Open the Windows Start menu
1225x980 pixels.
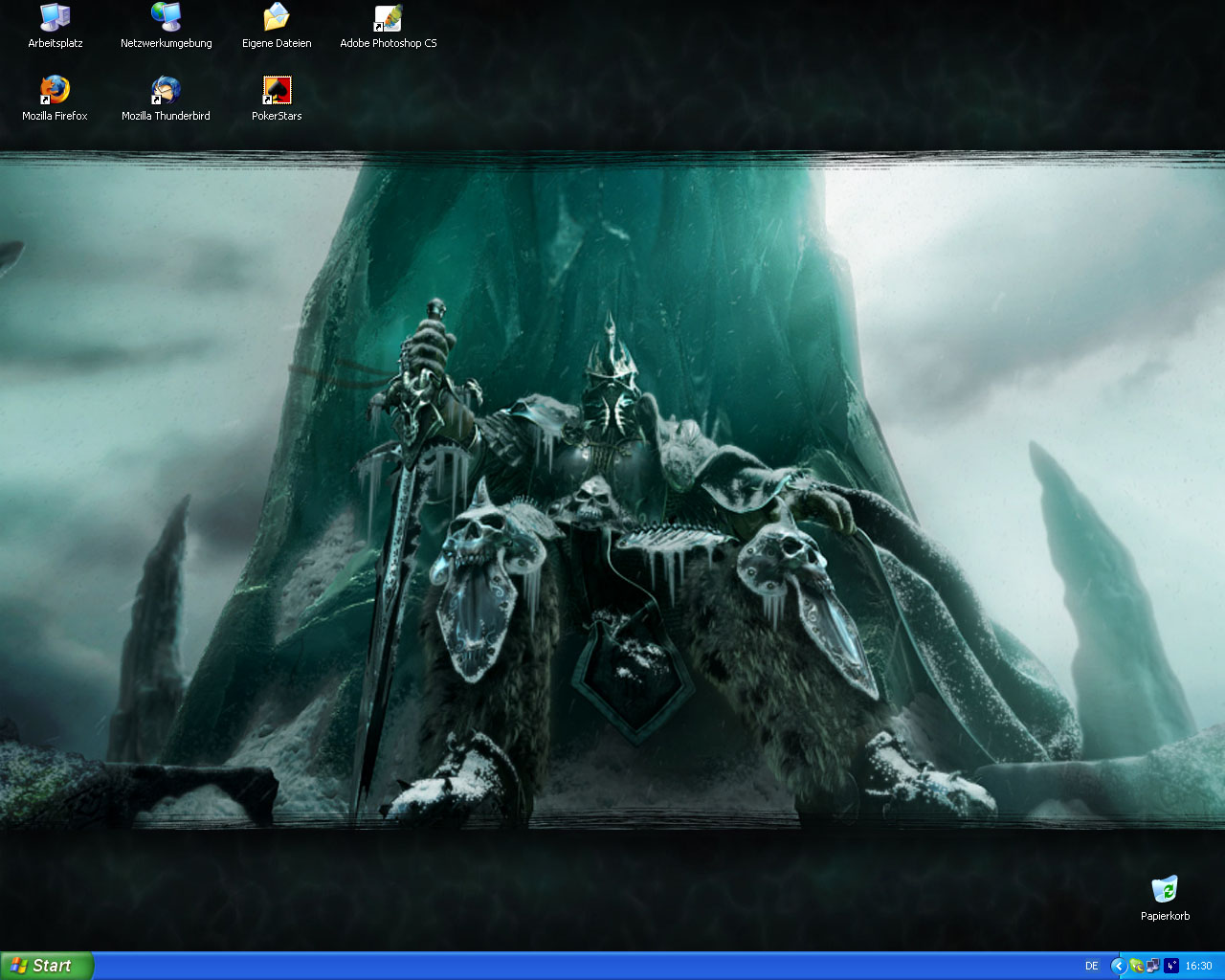tap(47, 966)
